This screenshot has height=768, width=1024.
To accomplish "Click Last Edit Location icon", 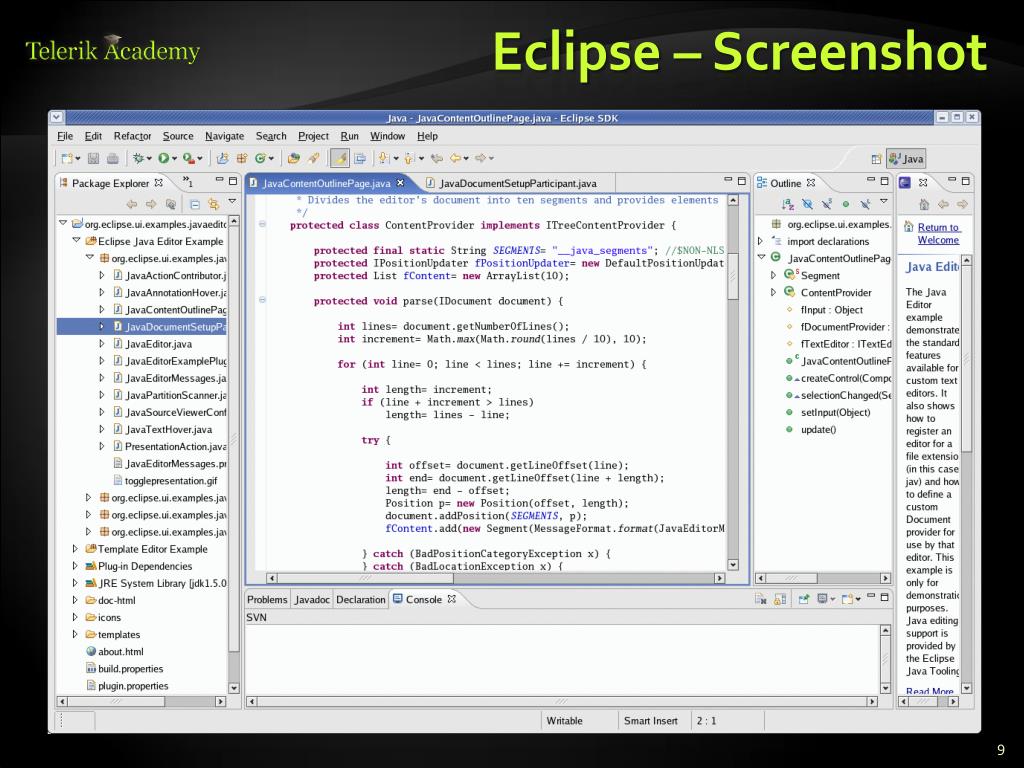I will [436, 158].
